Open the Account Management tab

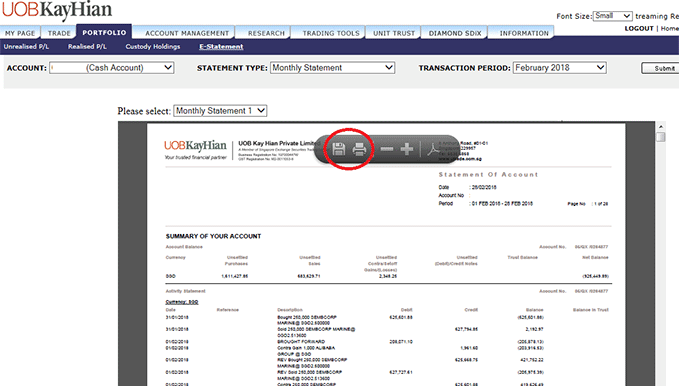tap(187, 33)
